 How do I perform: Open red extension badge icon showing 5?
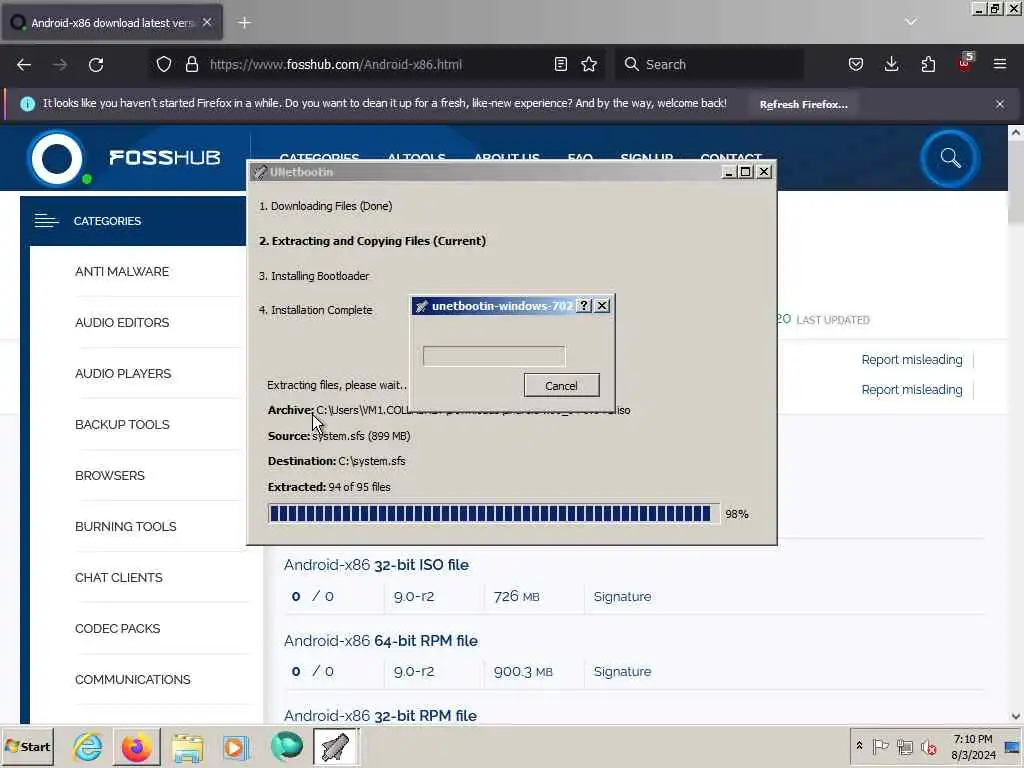[x=965, y=63]
